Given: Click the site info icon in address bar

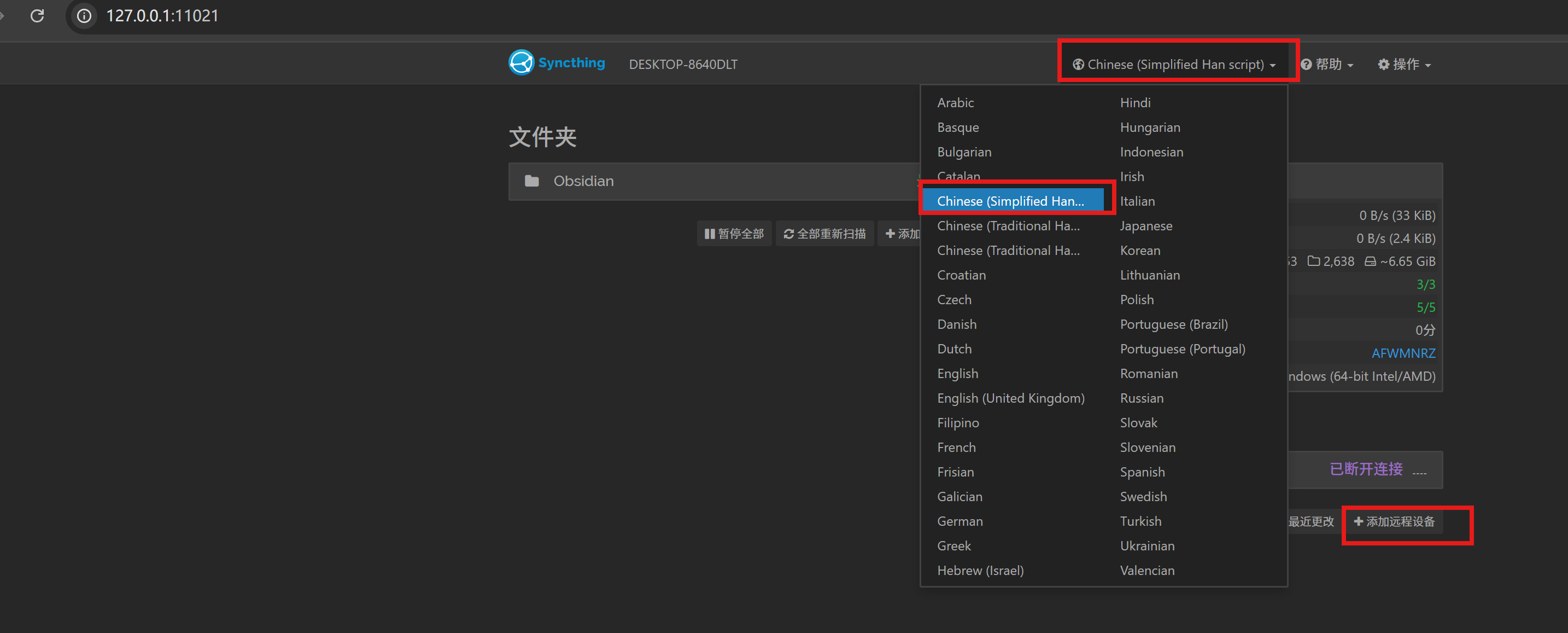Looking at the screenshot, I should point(84,16).
